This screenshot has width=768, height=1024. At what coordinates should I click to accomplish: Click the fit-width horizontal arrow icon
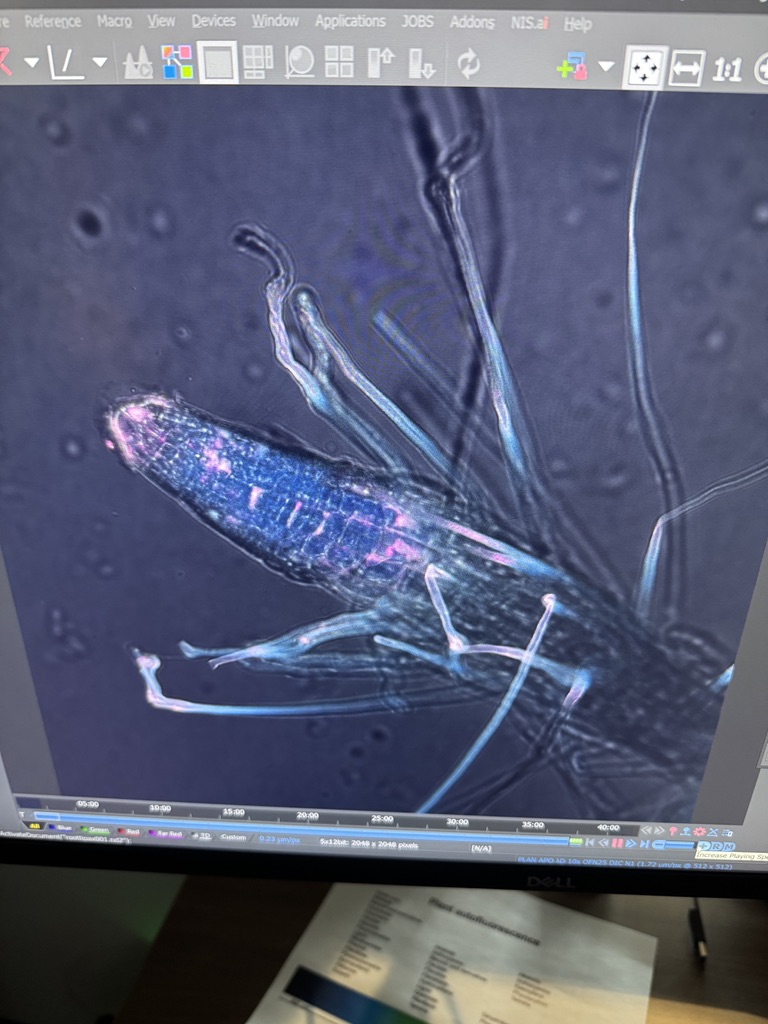pyautogui.click(x=686, y=69)
